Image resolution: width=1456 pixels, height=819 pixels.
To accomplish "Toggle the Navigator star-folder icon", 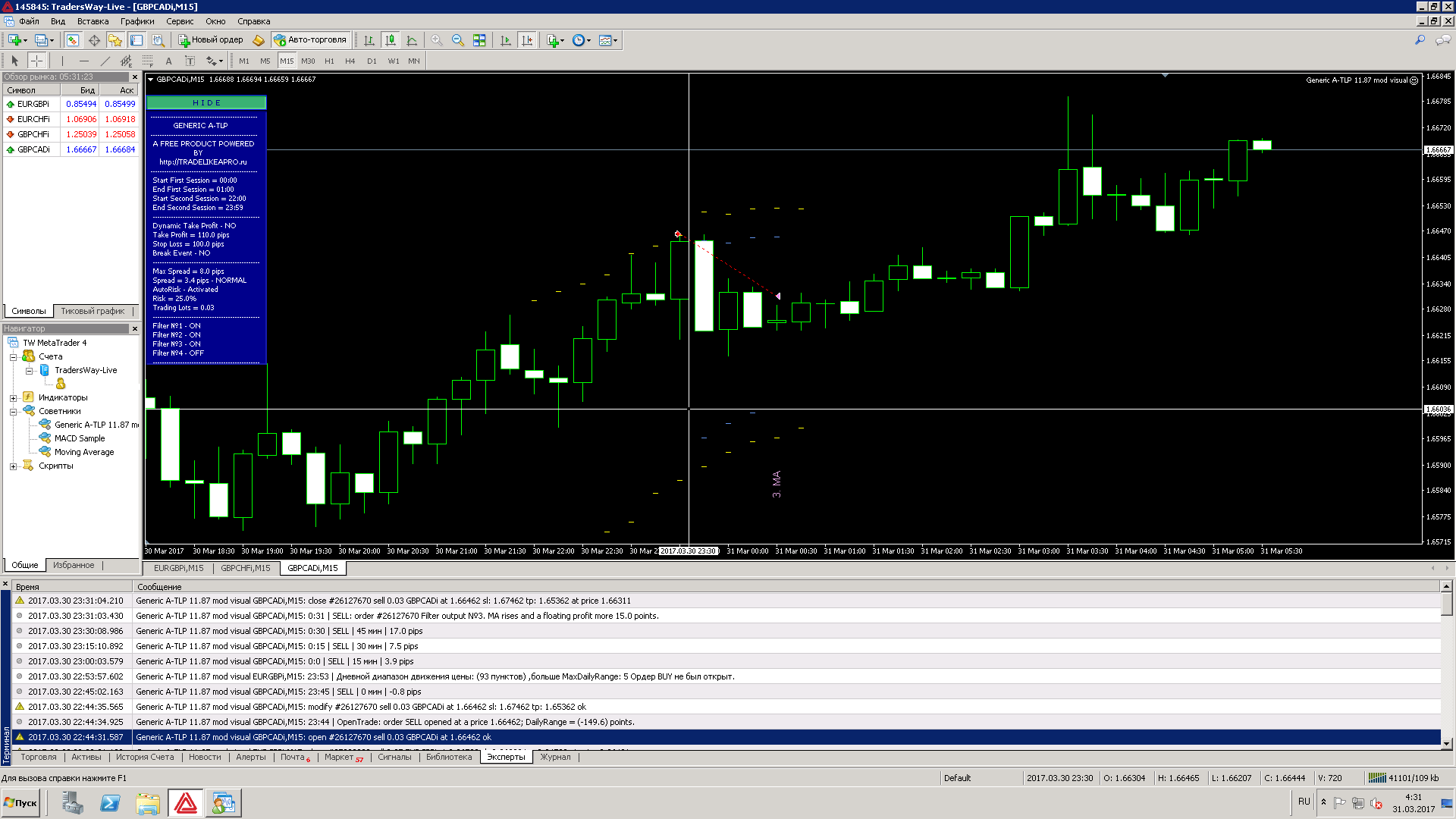I will coord(115,40).
